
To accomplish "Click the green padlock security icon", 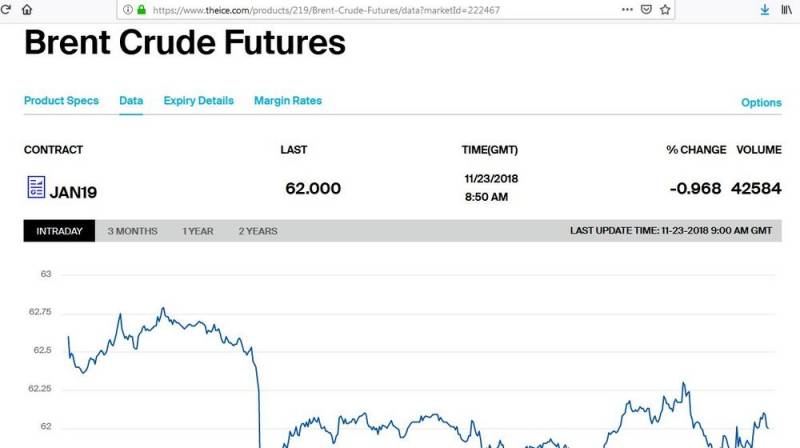I will tap(141, 10).
